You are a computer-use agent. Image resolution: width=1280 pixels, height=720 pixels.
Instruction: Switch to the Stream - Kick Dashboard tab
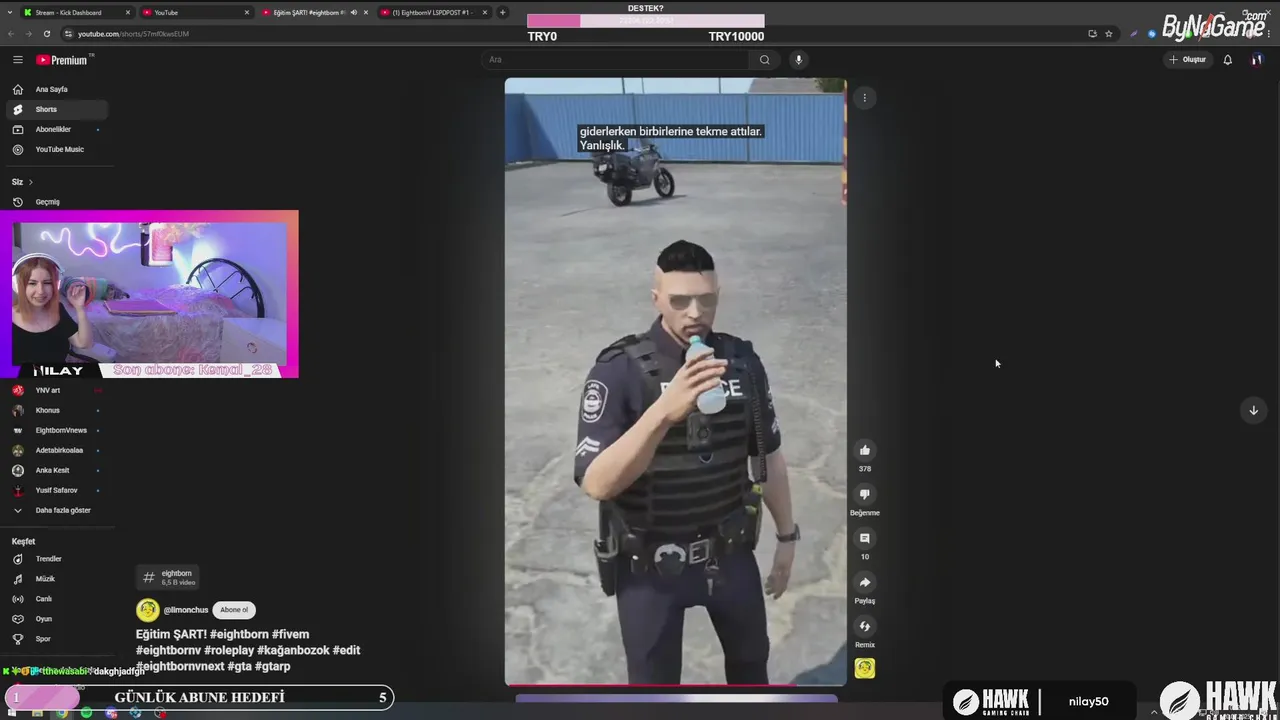(76, 12)
